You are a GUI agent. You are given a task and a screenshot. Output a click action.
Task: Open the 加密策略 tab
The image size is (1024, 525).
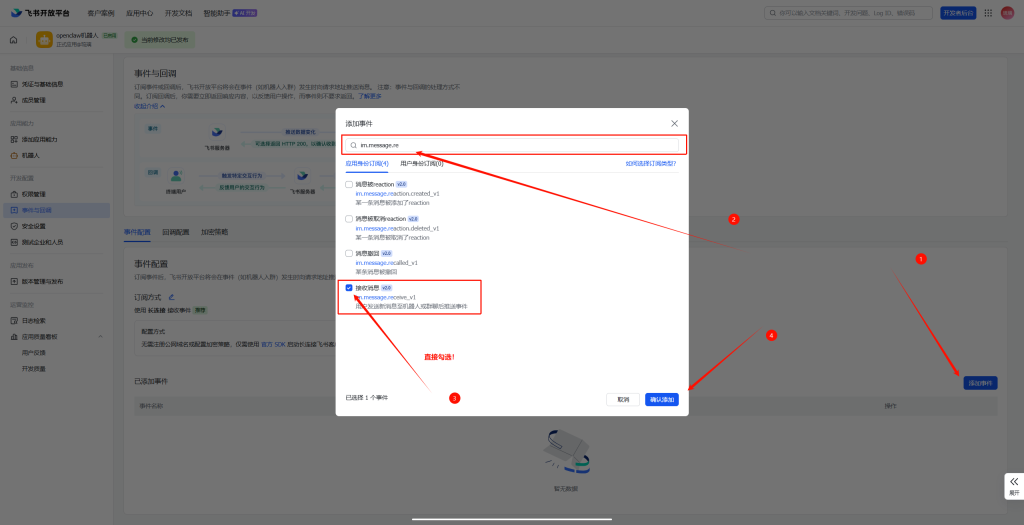(x=214, y=232)
